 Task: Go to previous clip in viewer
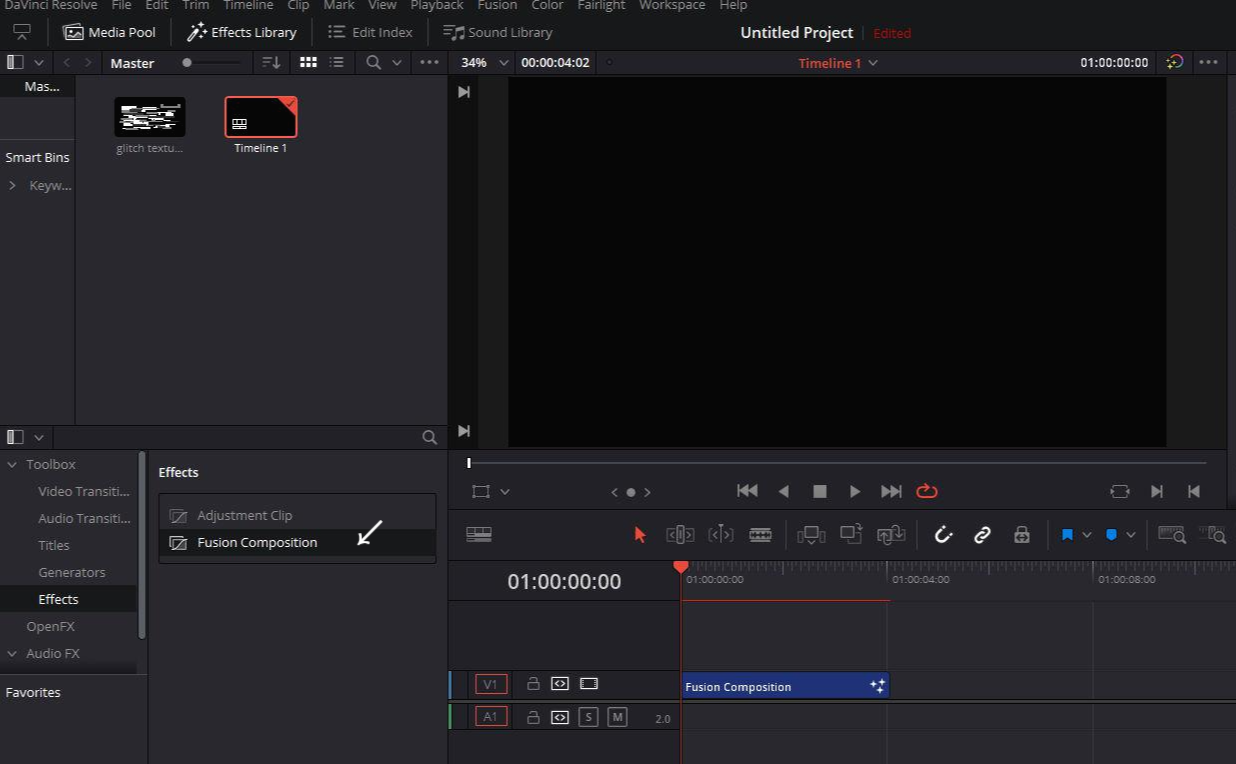[x=1193, y=491]
